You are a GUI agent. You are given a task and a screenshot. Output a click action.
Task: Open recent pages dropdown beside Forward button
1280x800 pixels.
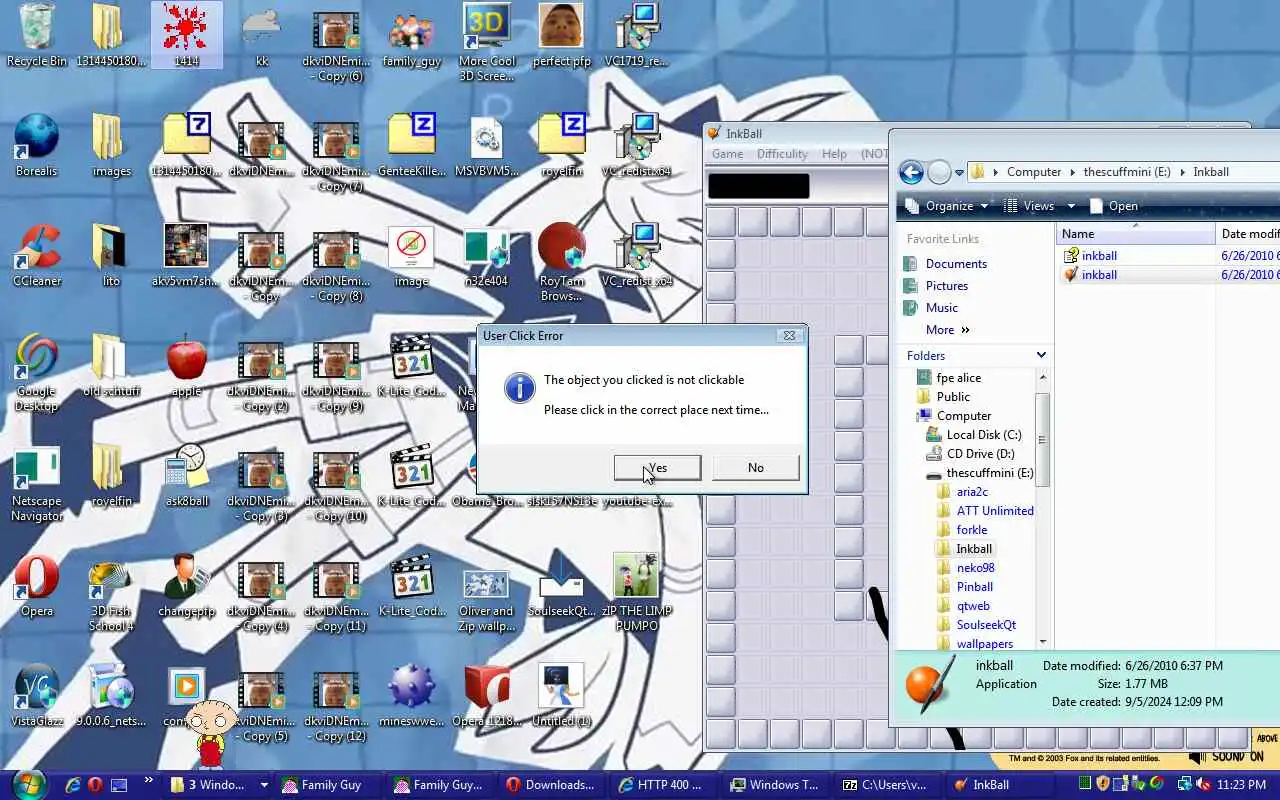pyautogui.click(x=959, y=173)
